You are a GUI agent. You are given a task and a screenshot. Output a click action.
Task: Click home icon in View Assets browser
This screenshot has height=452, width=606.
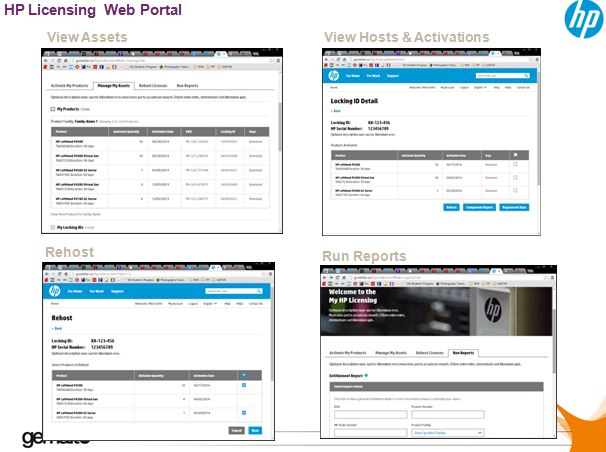click(66, 61)
